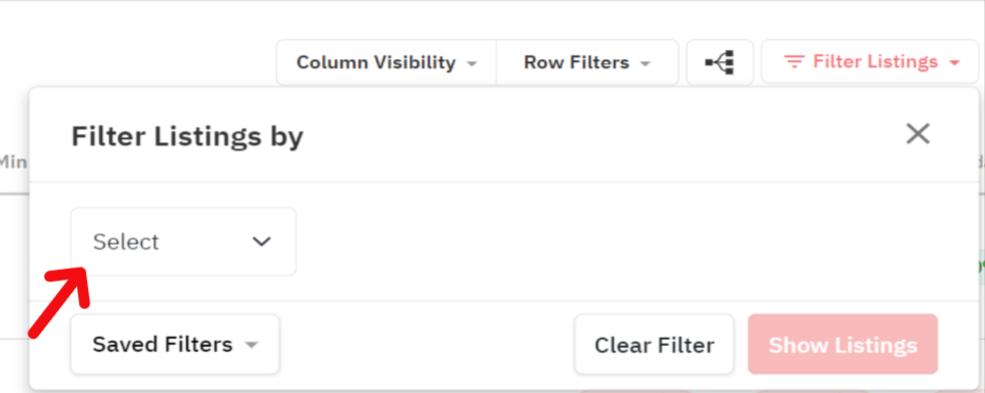The height and width of the screenshot is (393, 985).
Task: Open the hierarchy tree view icon
Action: tap(719, 62)
